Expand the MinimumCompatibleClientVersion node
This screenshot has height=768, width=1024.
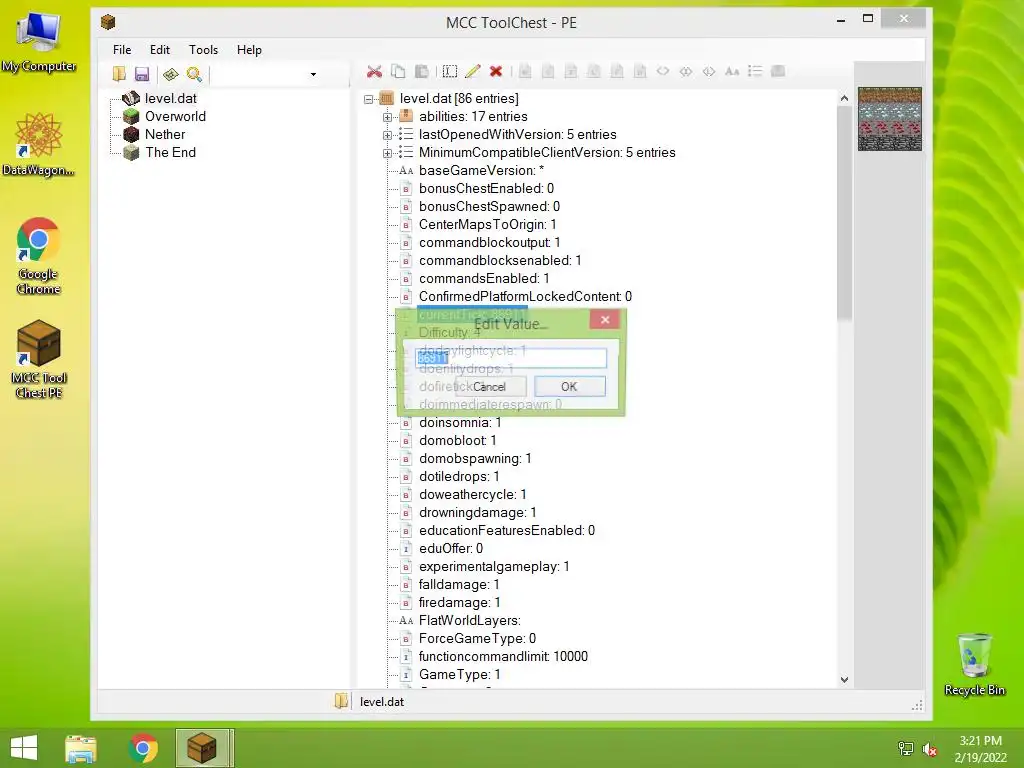(387, 153)
